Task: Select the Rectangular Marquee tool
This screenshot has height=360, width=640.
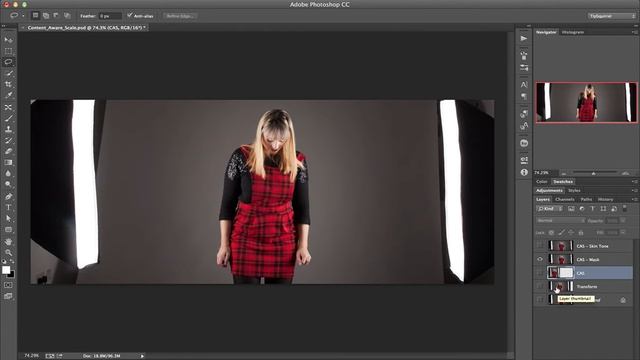Action: 8,51
